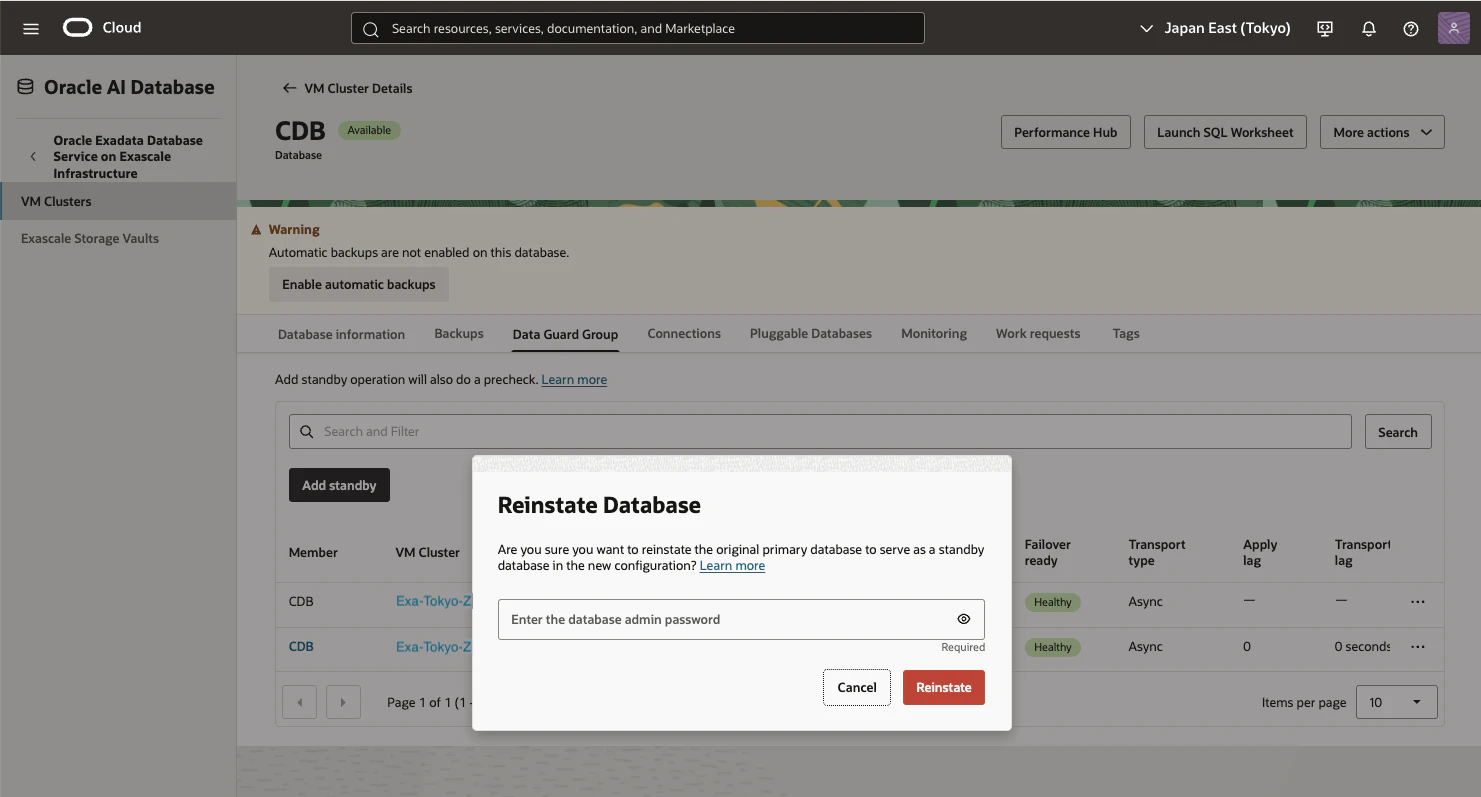The image size is (1481, 797).
Task: Click the next page arrow
Action: coord(343,702)
